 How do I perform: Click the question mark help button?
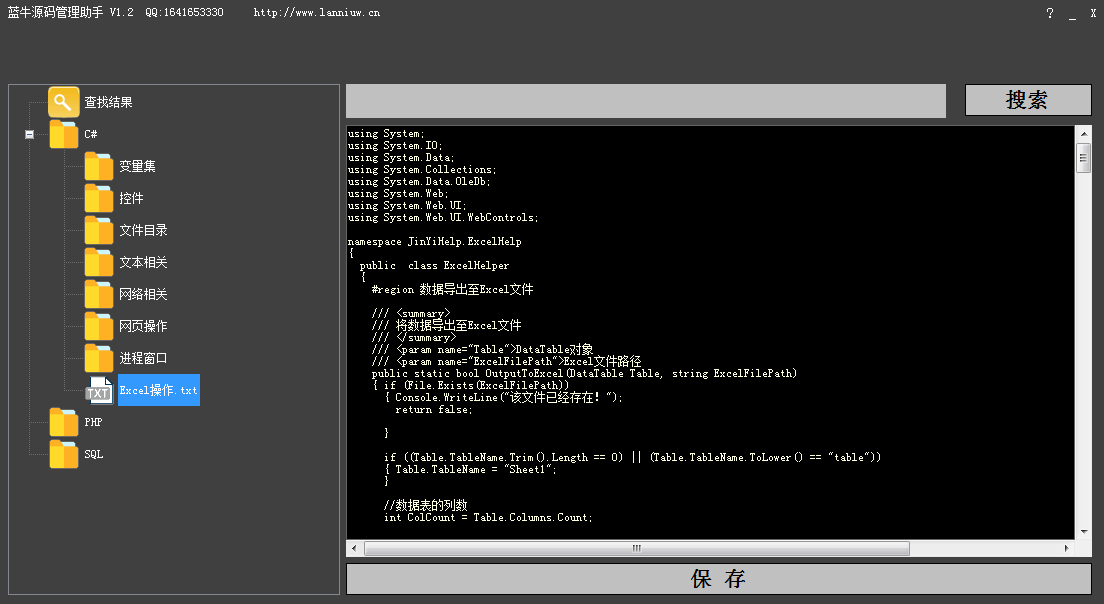(x=1050, y=14)
